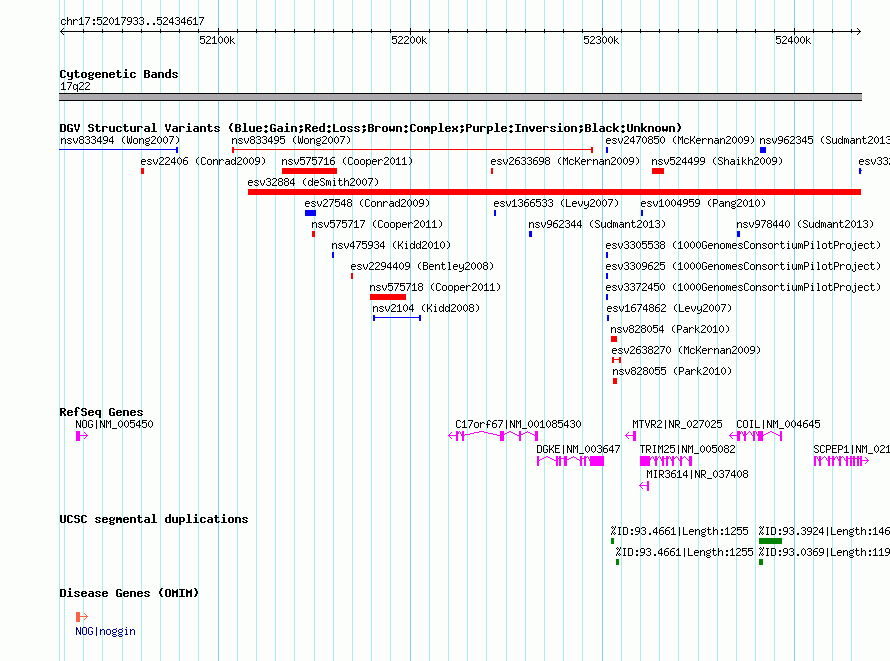Click the MIR3614|NR_037408 gene label
The image size is (890, 661).
(x=698, y=474)
